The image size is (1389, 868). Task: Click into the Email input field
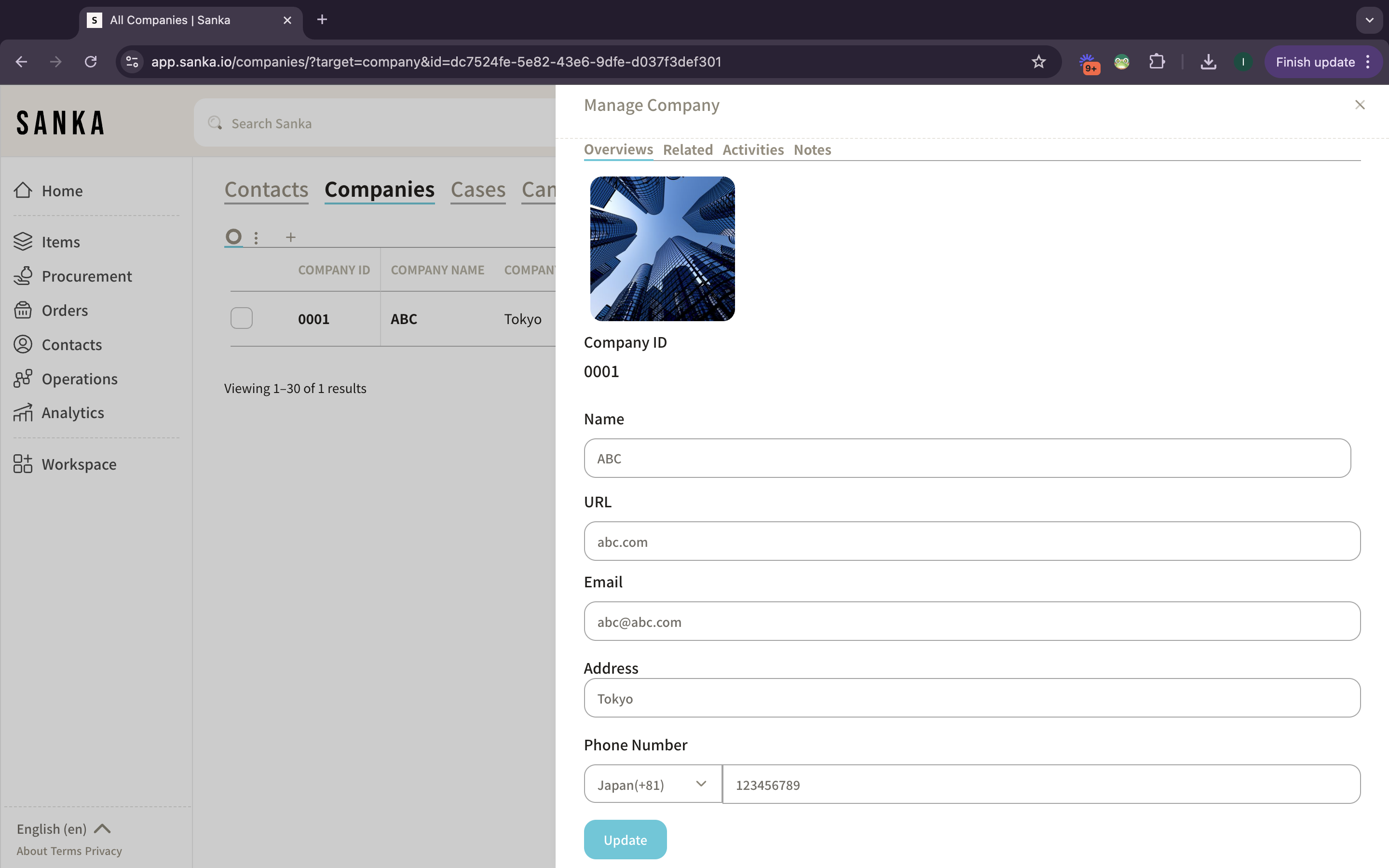point(971,622)
